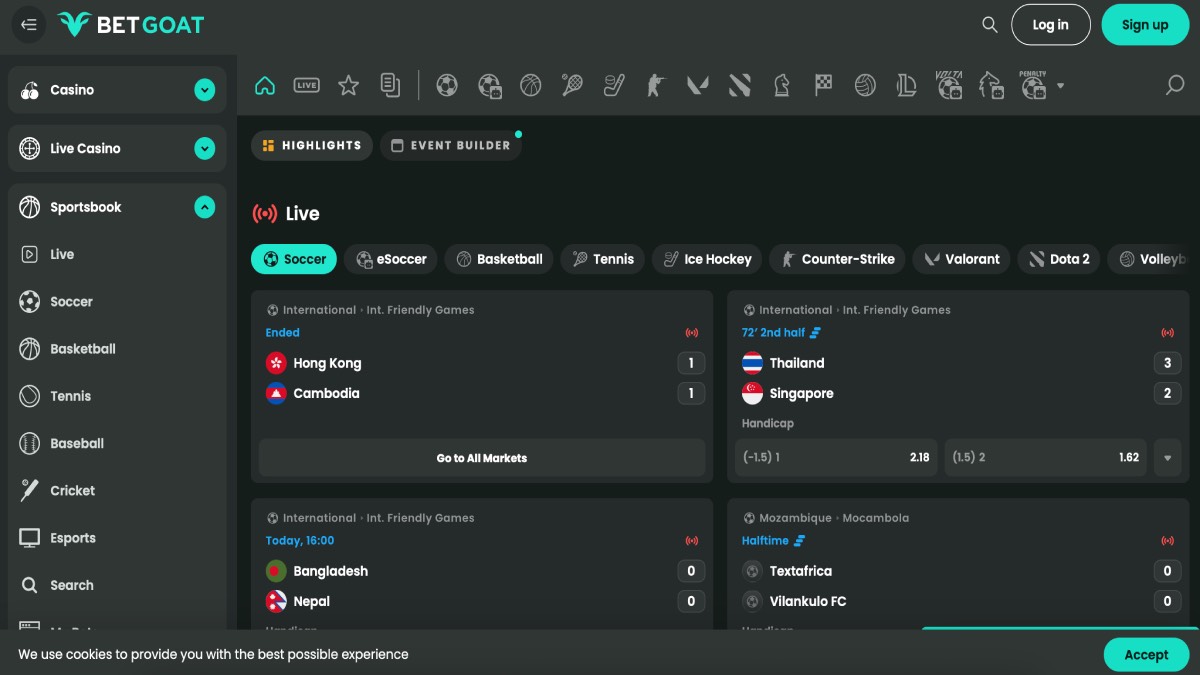Viewport: 1200px width, 675px height.
Task: Click the Sign up button
Action: pyautogui.click(x=1144, y=25)
